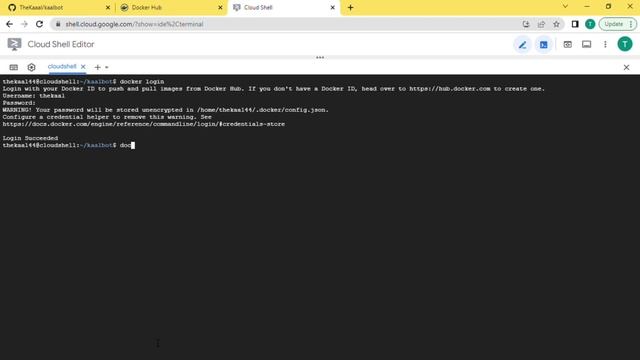The image size is (640, 360).
Task: Close the Cloud Shell browser tab
Action: click(x=332, y=7)
